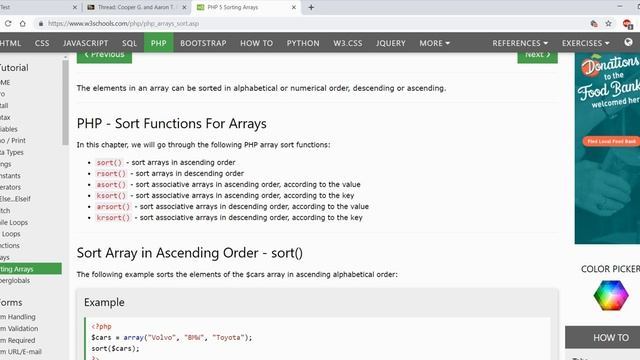Open the SQL tutorial in the navbar
The image size is (640, 360).
click(x=129, y=43)
